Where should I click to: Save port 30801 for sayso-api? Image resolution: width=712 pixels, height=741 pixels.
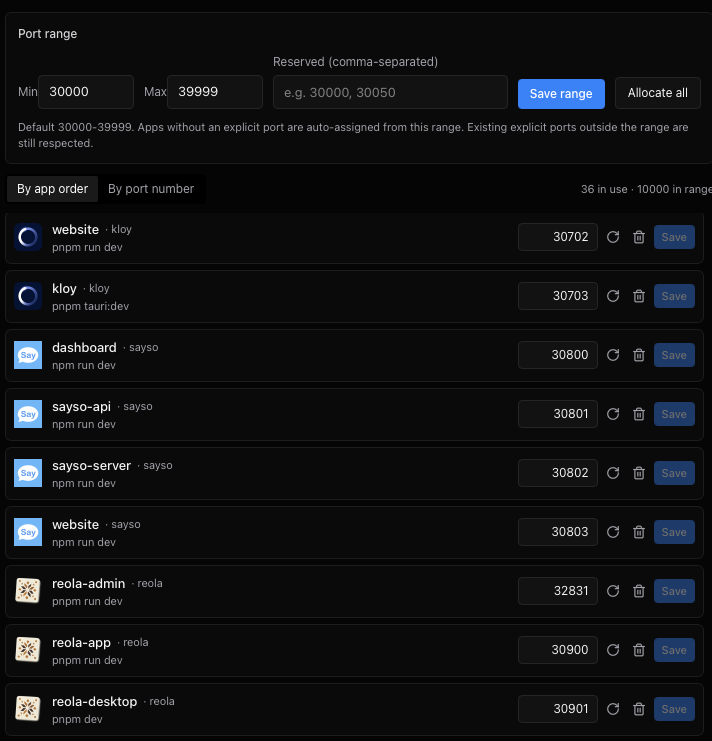pos(674,414)
